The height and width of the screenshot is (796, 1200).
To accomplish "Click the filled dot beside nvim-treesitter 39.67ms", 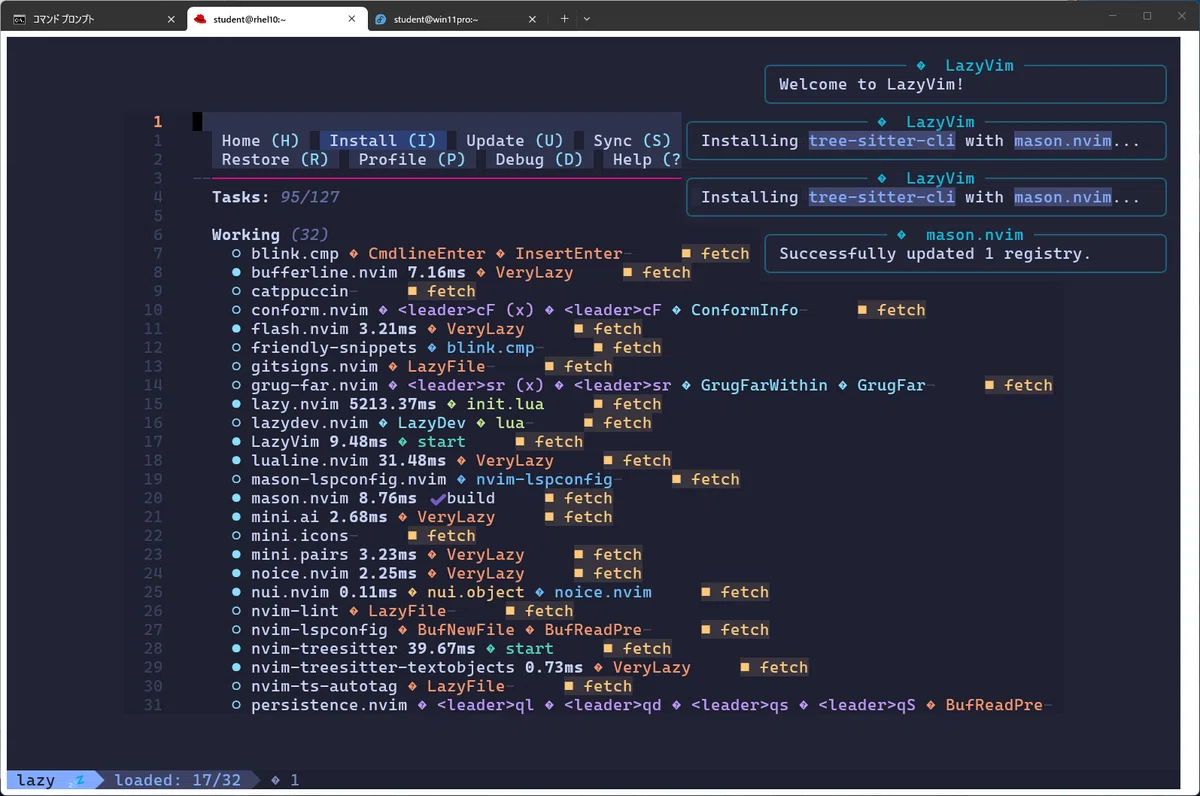I will [x=236, y=649].
